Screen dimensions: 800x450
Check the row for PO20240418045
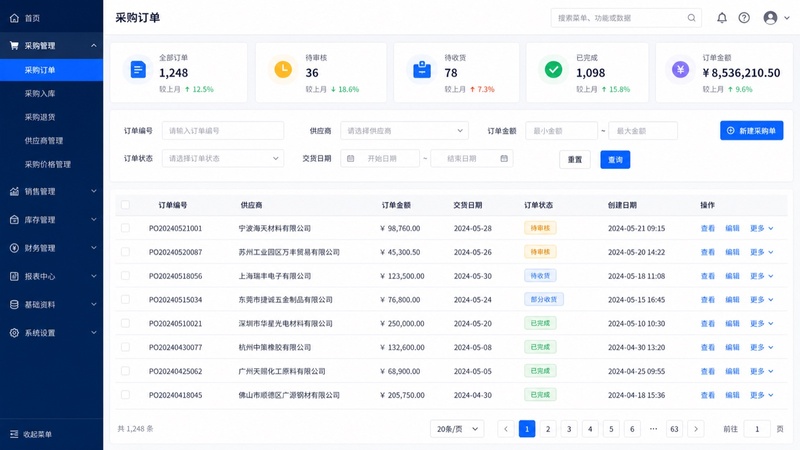126,395
